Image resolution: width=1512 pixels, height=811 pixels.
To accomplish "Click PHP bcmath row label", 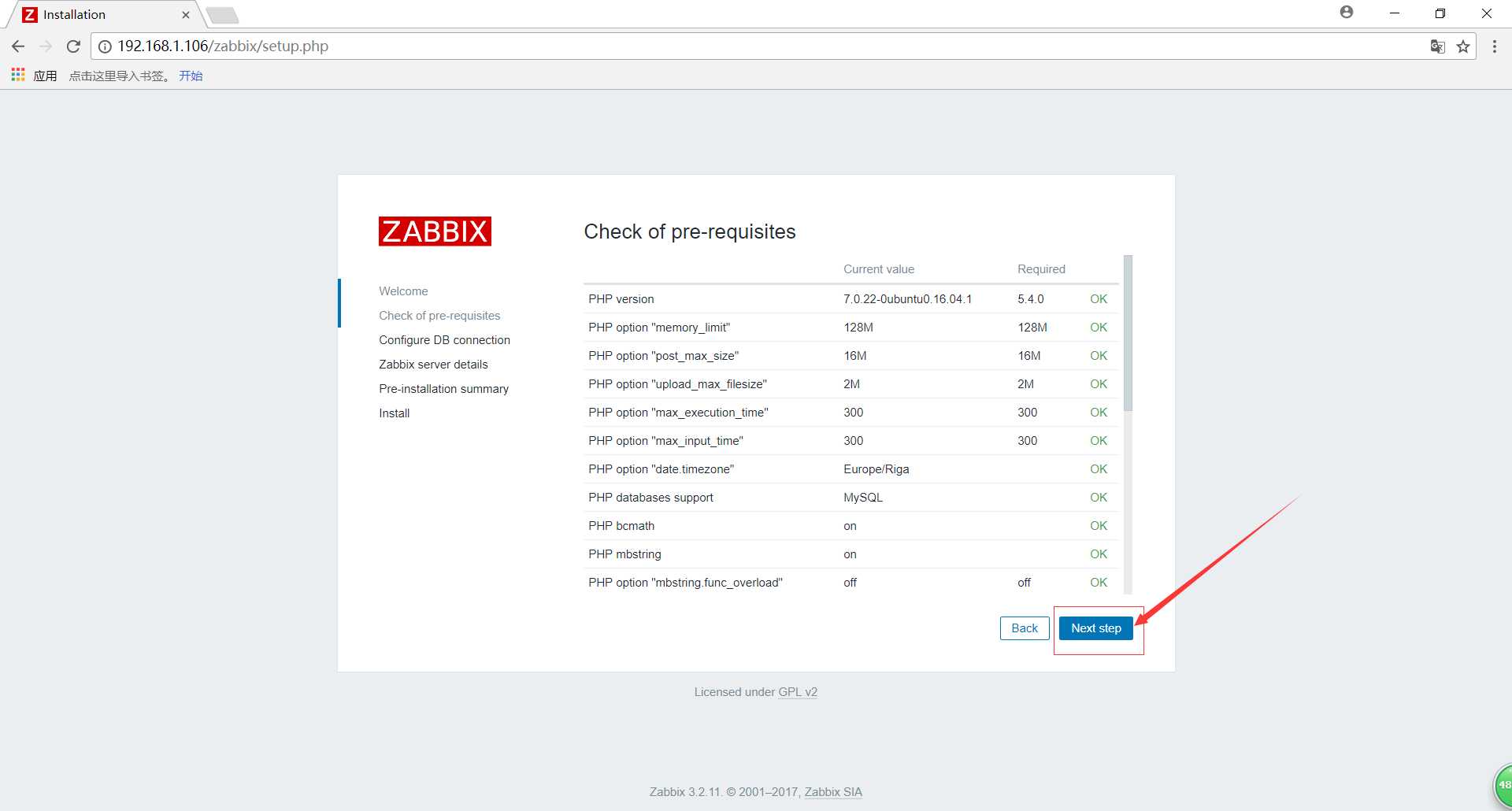I will pos(621,526).
